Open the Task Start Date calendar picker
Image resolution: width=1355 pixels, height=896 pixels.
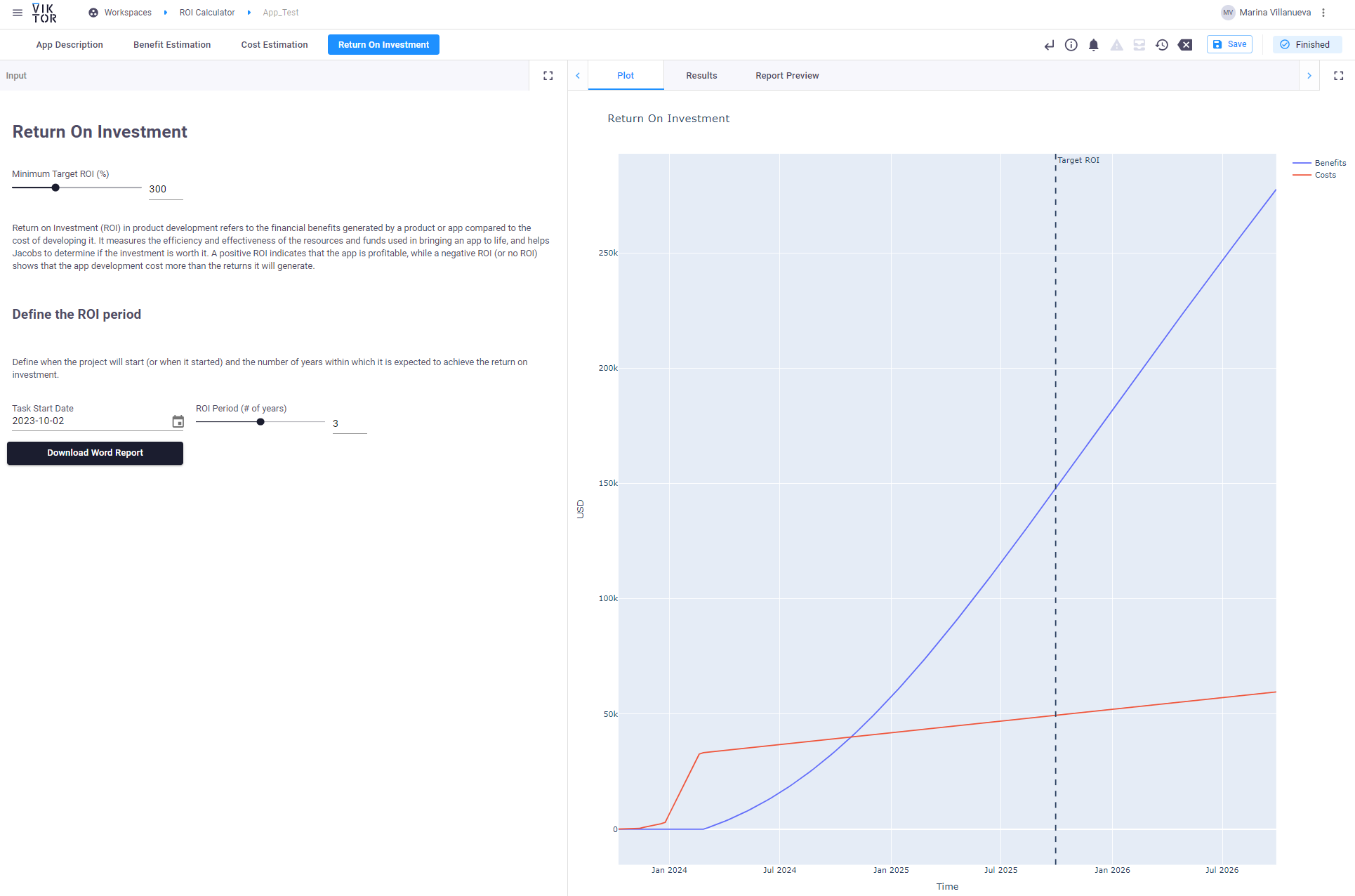pos(178,421)
